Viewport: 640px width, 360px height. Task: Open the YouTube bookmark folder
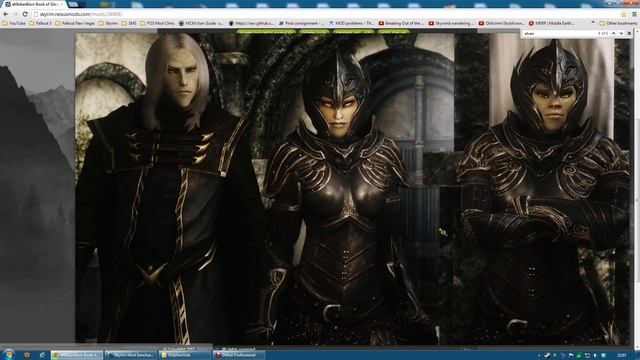point(14,23)
